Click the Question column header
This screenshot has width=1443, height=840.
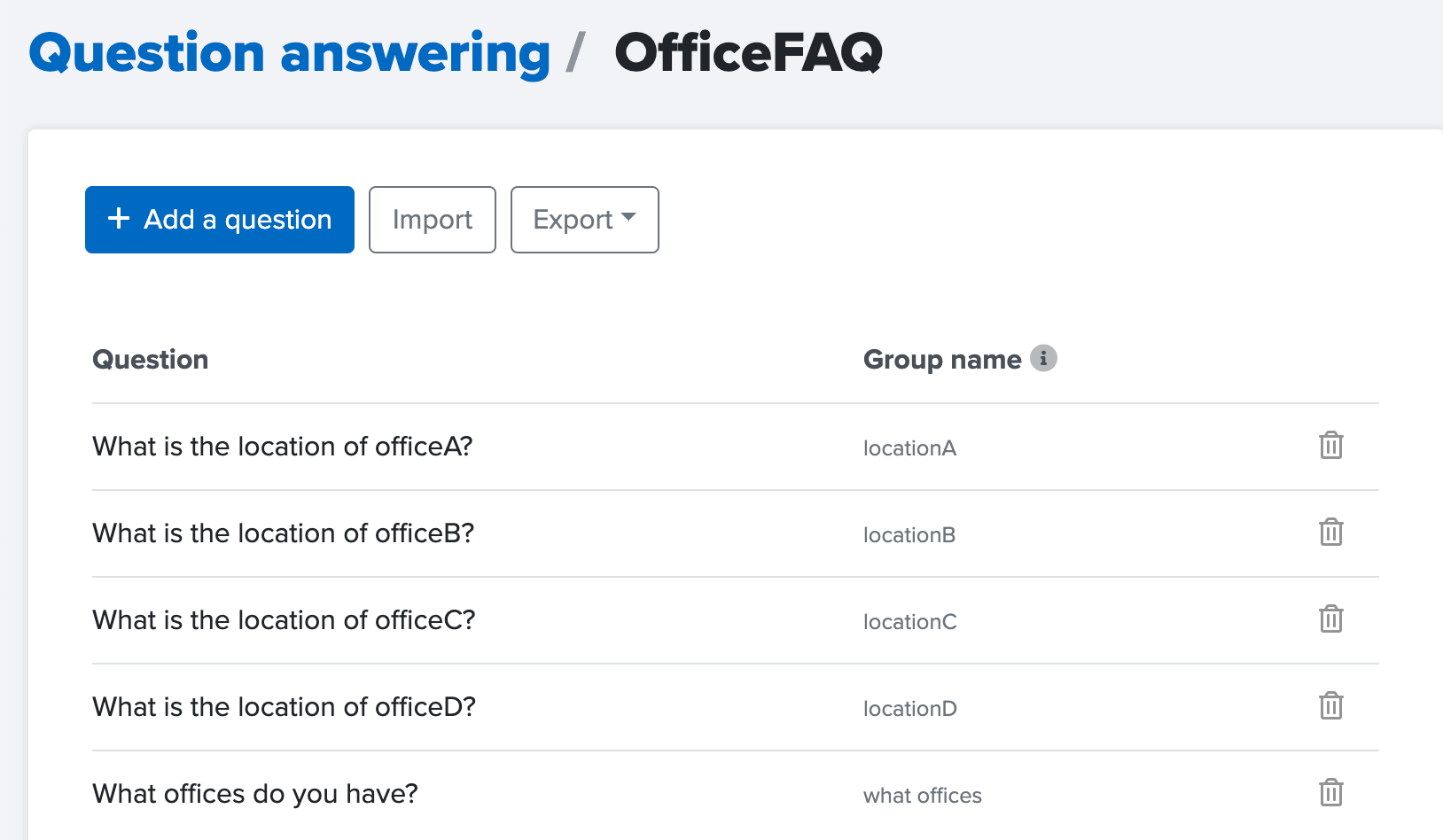[151, 359]
